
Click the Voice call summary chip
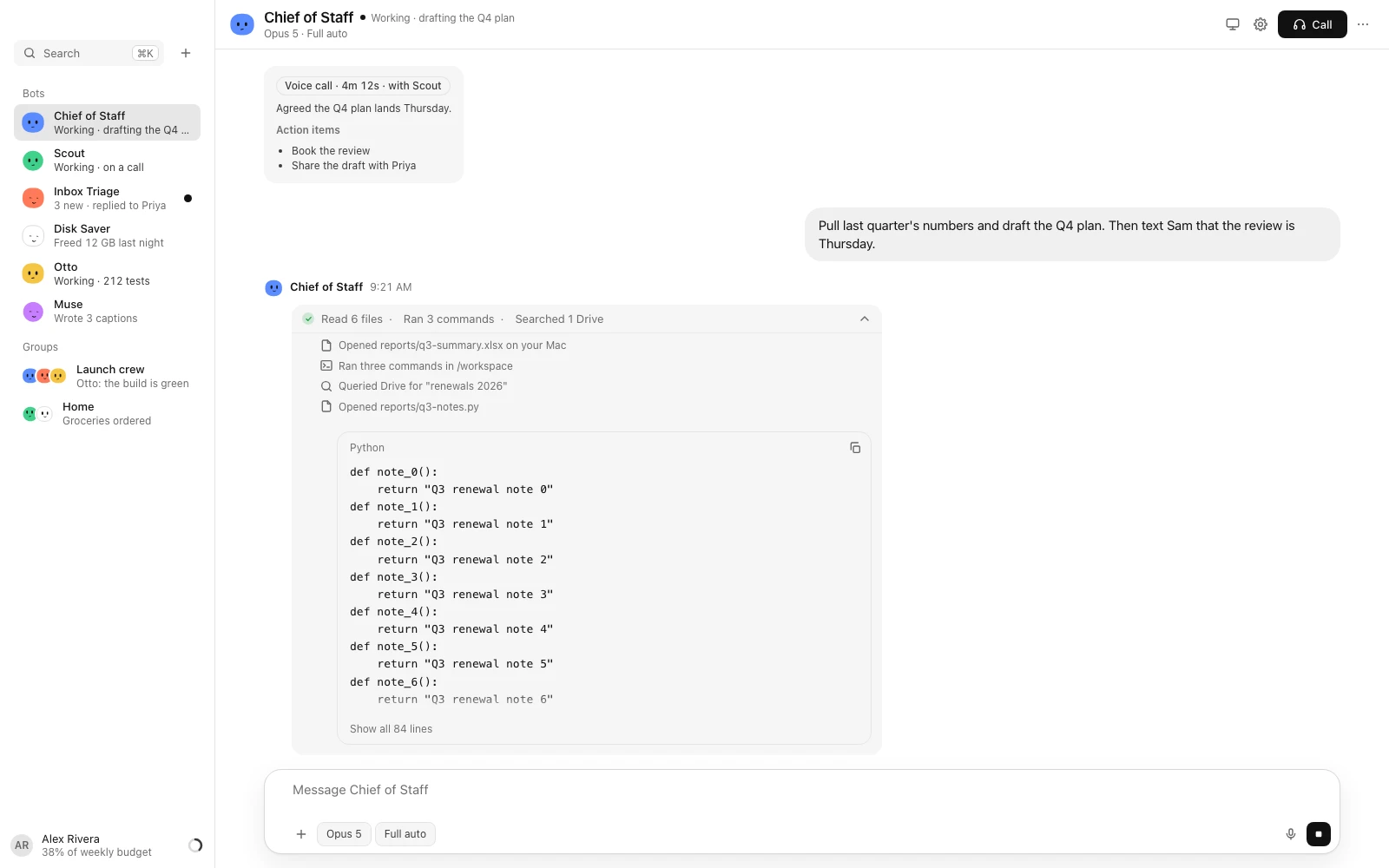coord(363,86)
